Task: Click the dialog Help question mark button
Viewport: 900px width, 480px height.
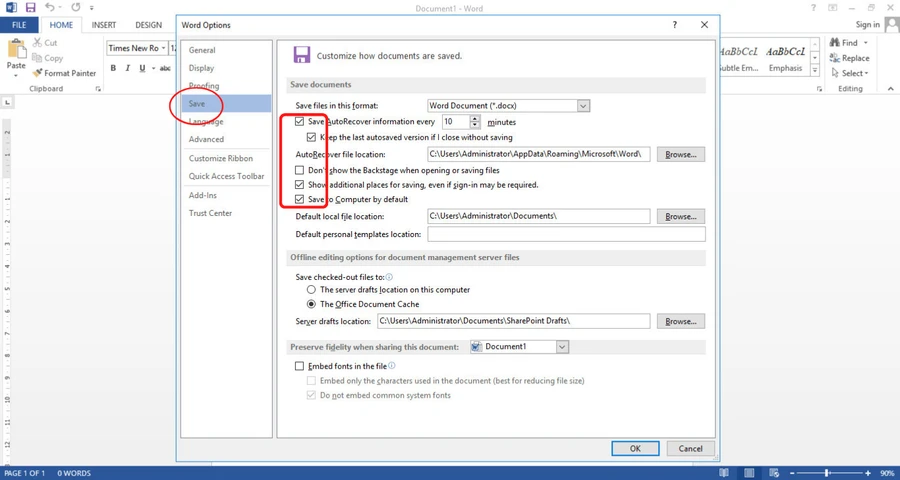Action: [x=674, y=25]
